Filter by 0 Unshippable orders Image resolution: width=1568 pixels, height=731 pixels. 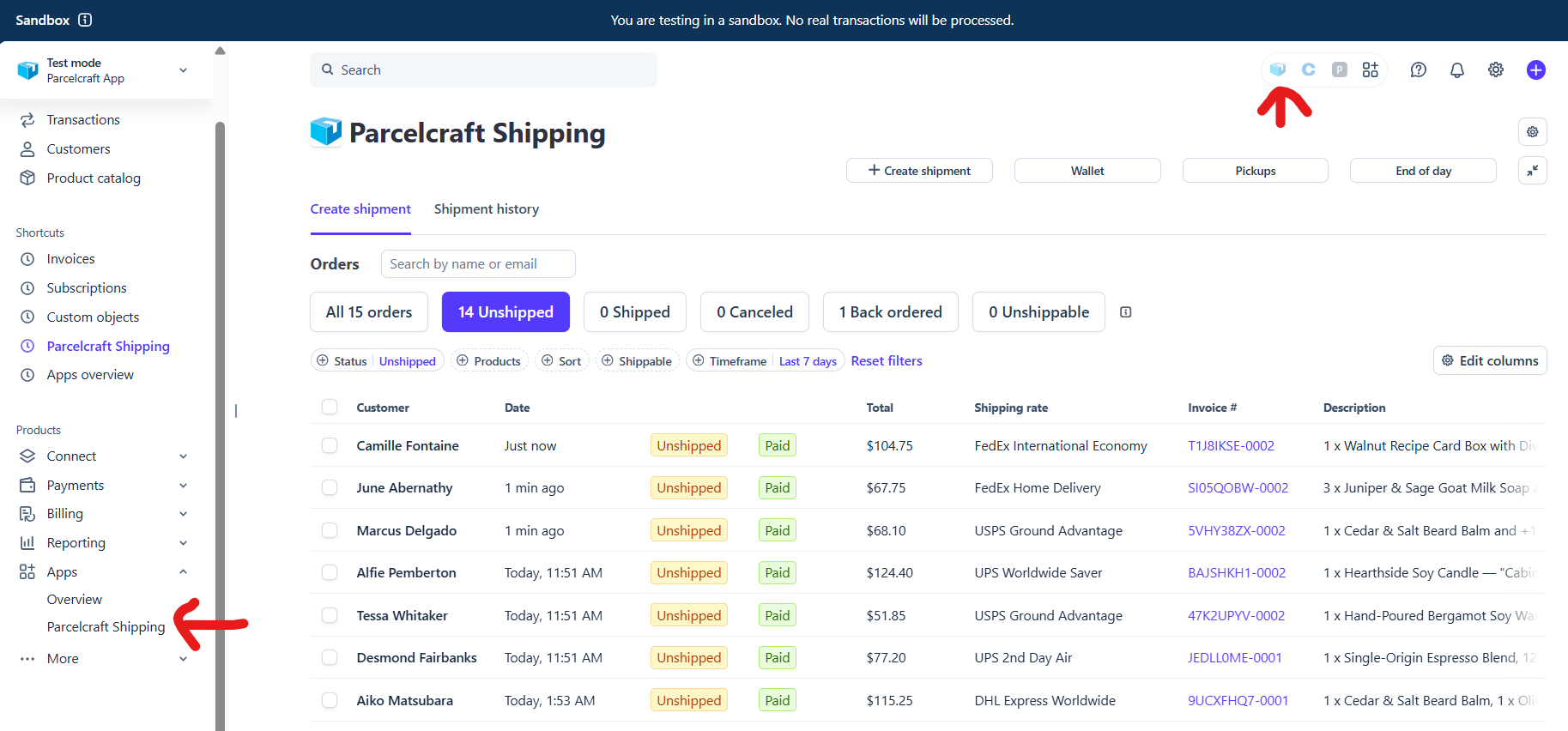click(1038, 312)
